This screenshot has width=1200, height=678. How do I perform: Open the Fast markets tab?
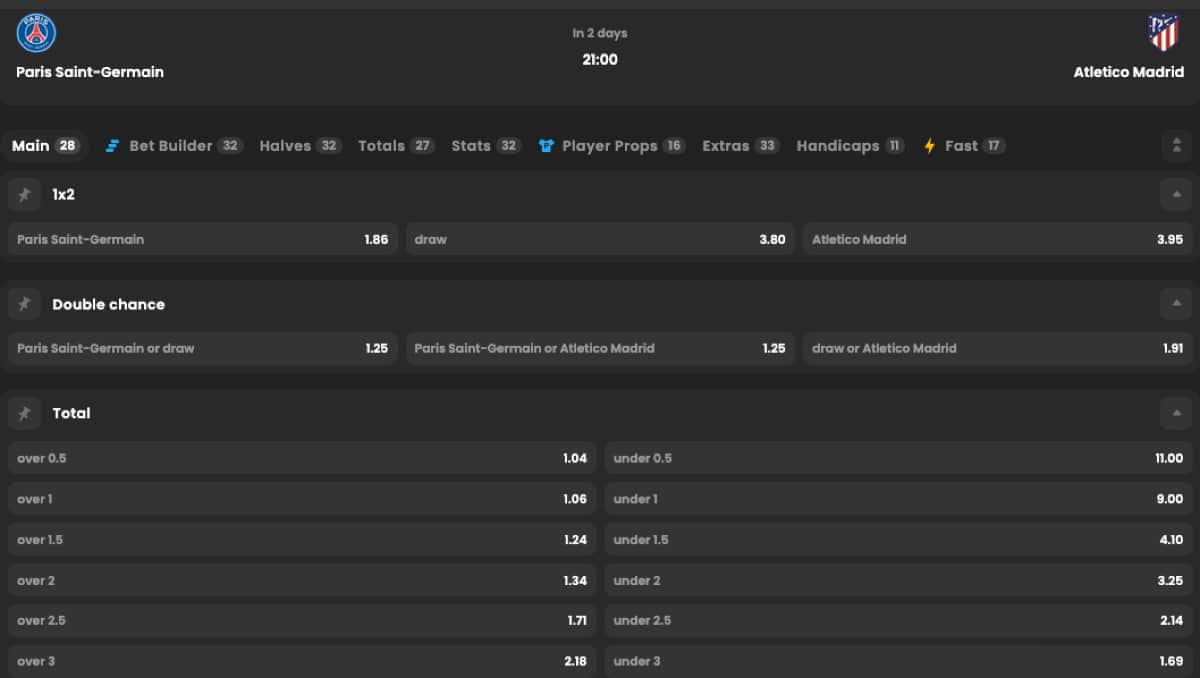point(964,146)
